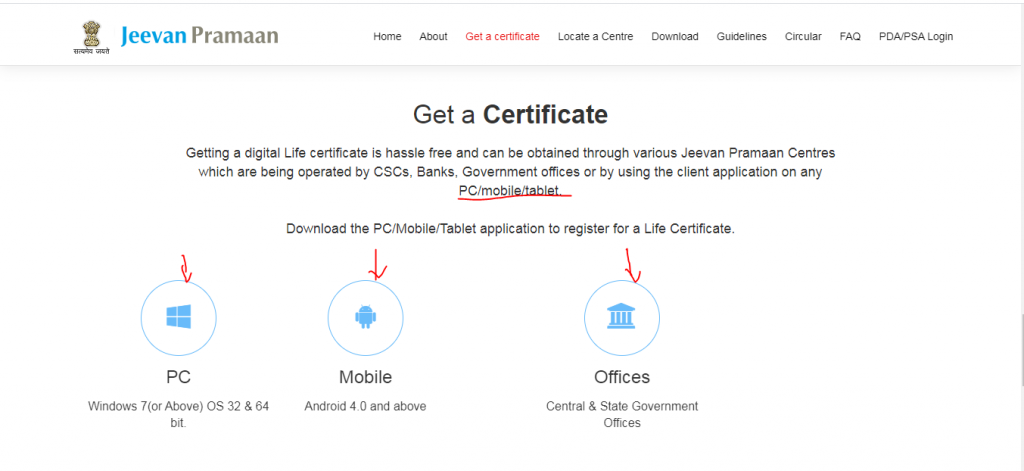This screenshot has height=471, width=1024.
Task: Click the national emblem logo icon
Action: (89, 35)
